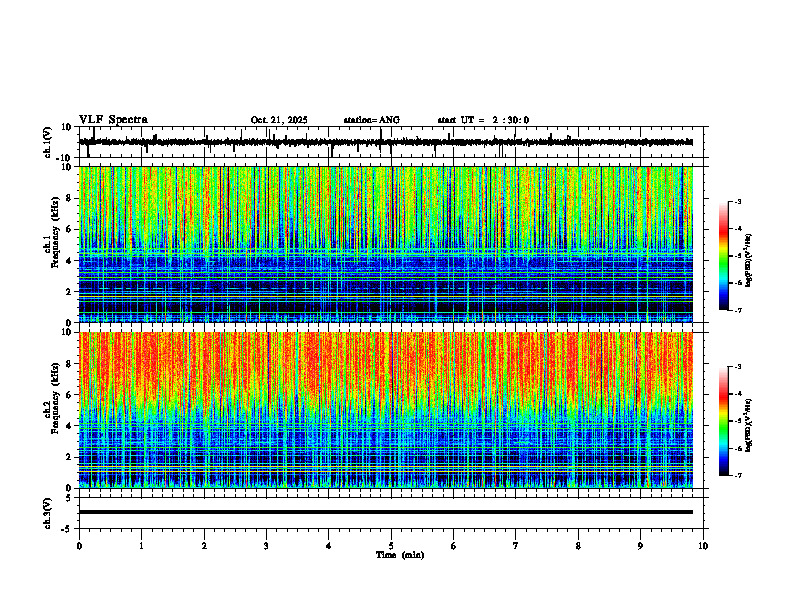
Task: Select the date text "Oct. 21, 2025"
Action: tap(279, 120)
